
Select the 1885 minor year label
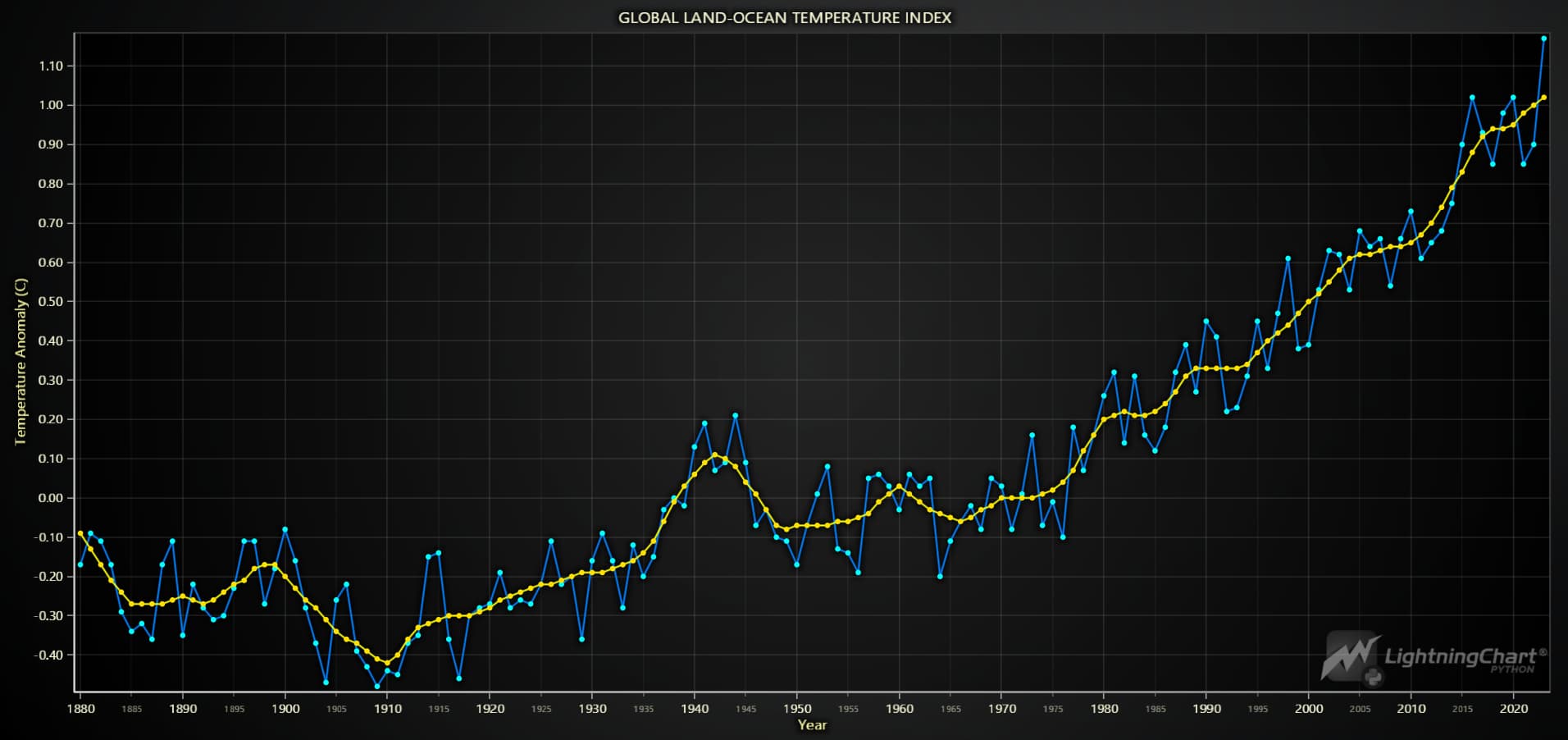[x=131, y=710]
